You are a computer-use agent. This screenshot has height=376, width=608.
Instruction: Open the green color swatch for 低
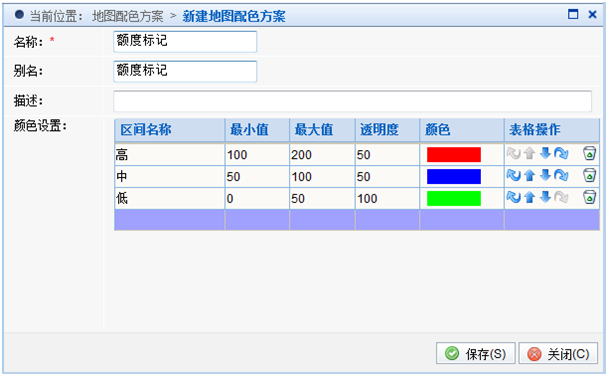click(x=454, y=198)
